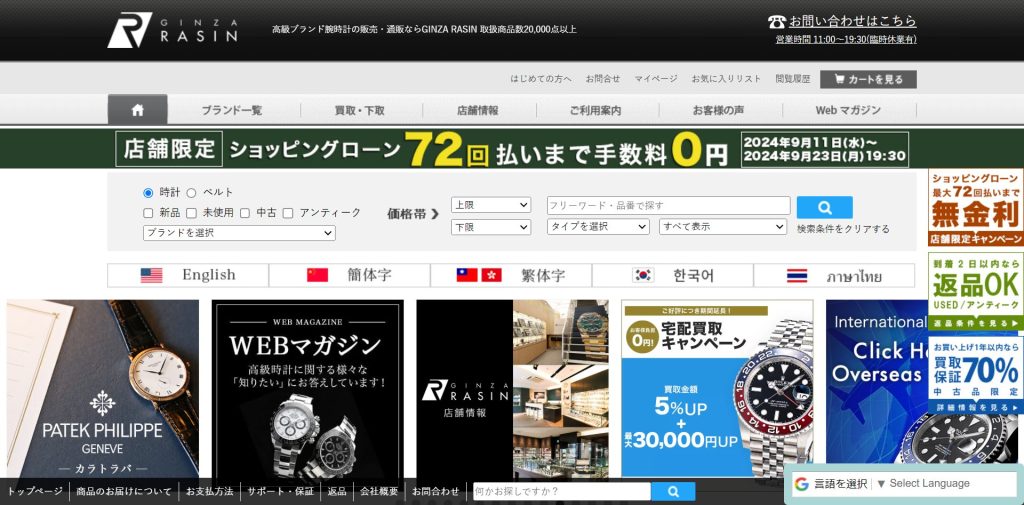Click the bottom bar search magnifier button

673,492
